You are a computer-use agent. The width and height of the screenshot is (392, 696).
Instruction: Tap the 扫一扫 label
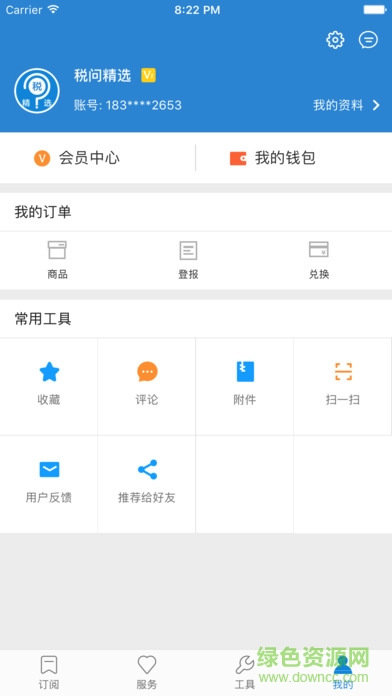point(343,400)
